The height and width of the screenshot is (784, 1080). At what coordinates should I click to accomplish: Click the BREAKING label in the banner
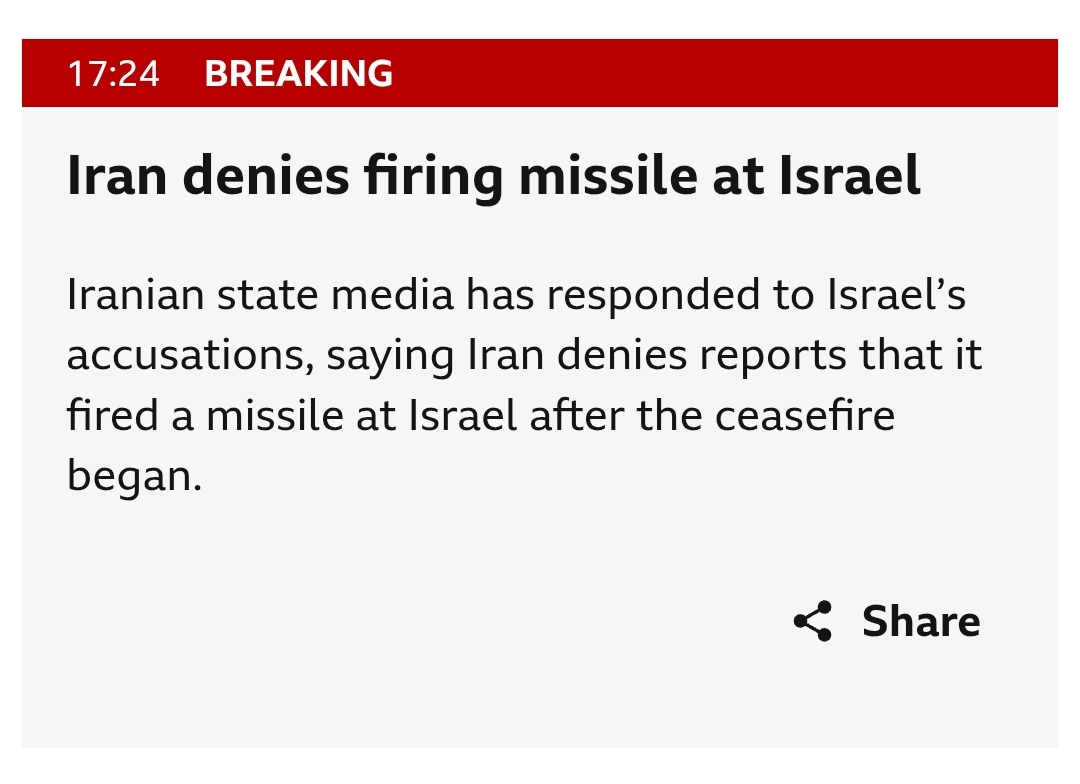[x=298, y=73]
